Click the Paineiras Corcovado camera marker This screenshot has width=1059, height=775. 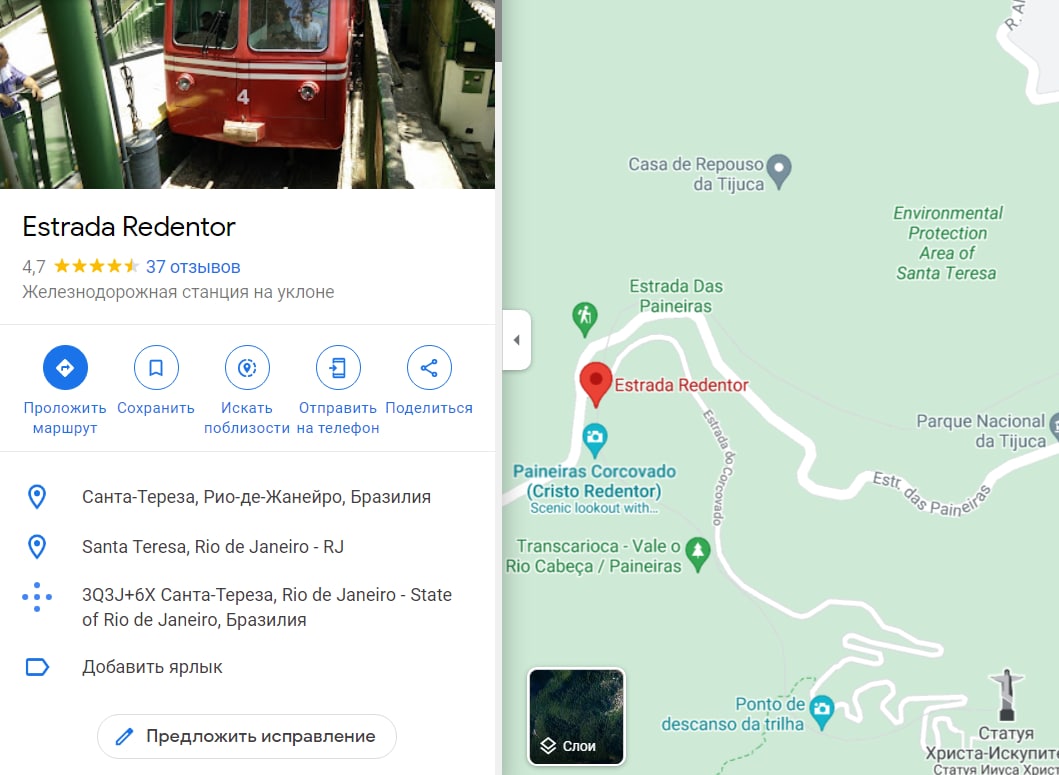594,440
